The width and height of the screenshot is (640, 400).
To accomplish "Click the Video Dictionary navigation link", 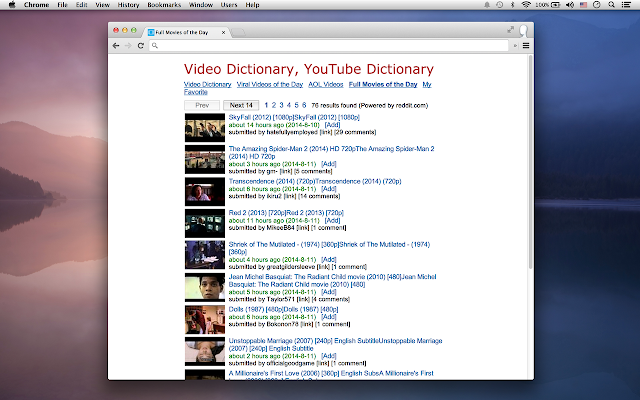I will point(207,84).
